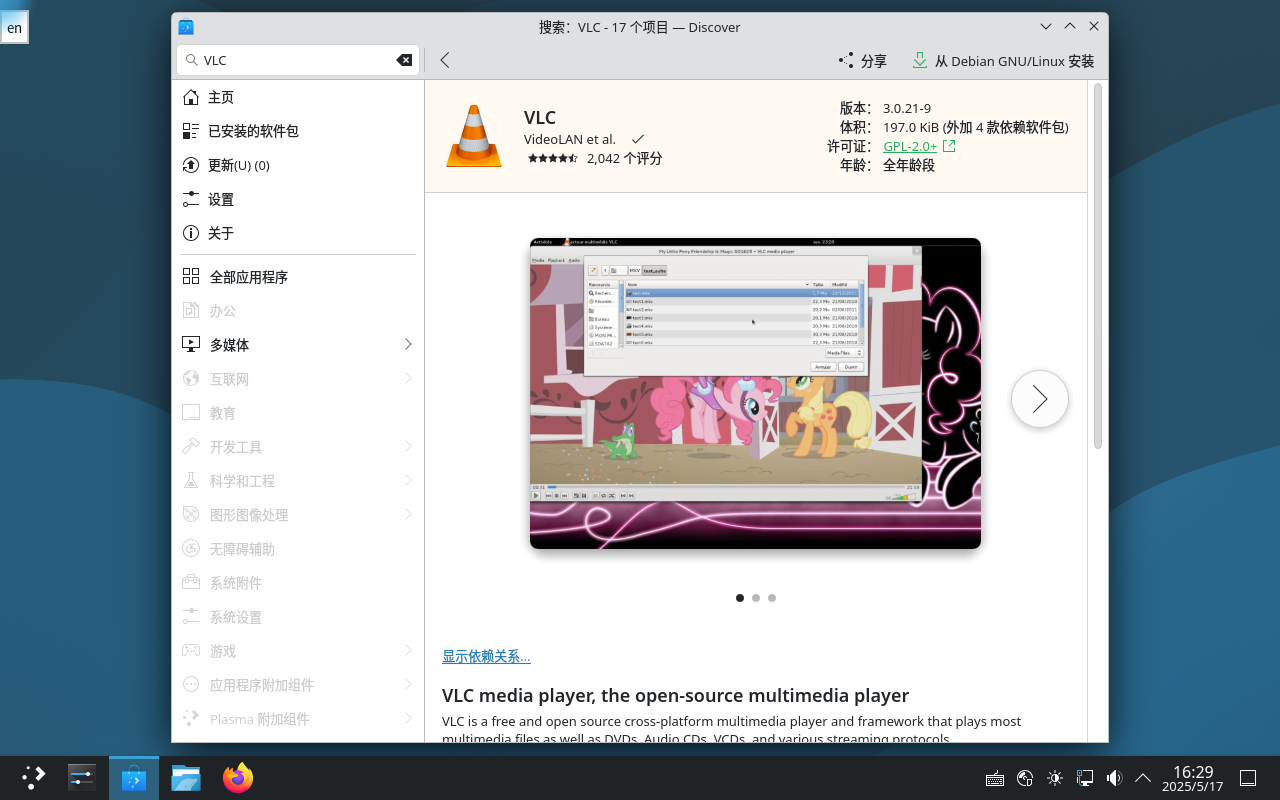This screenshot has height=800, width=1280.
Task: Select the first carousel page dot
Action: (740, 598)
